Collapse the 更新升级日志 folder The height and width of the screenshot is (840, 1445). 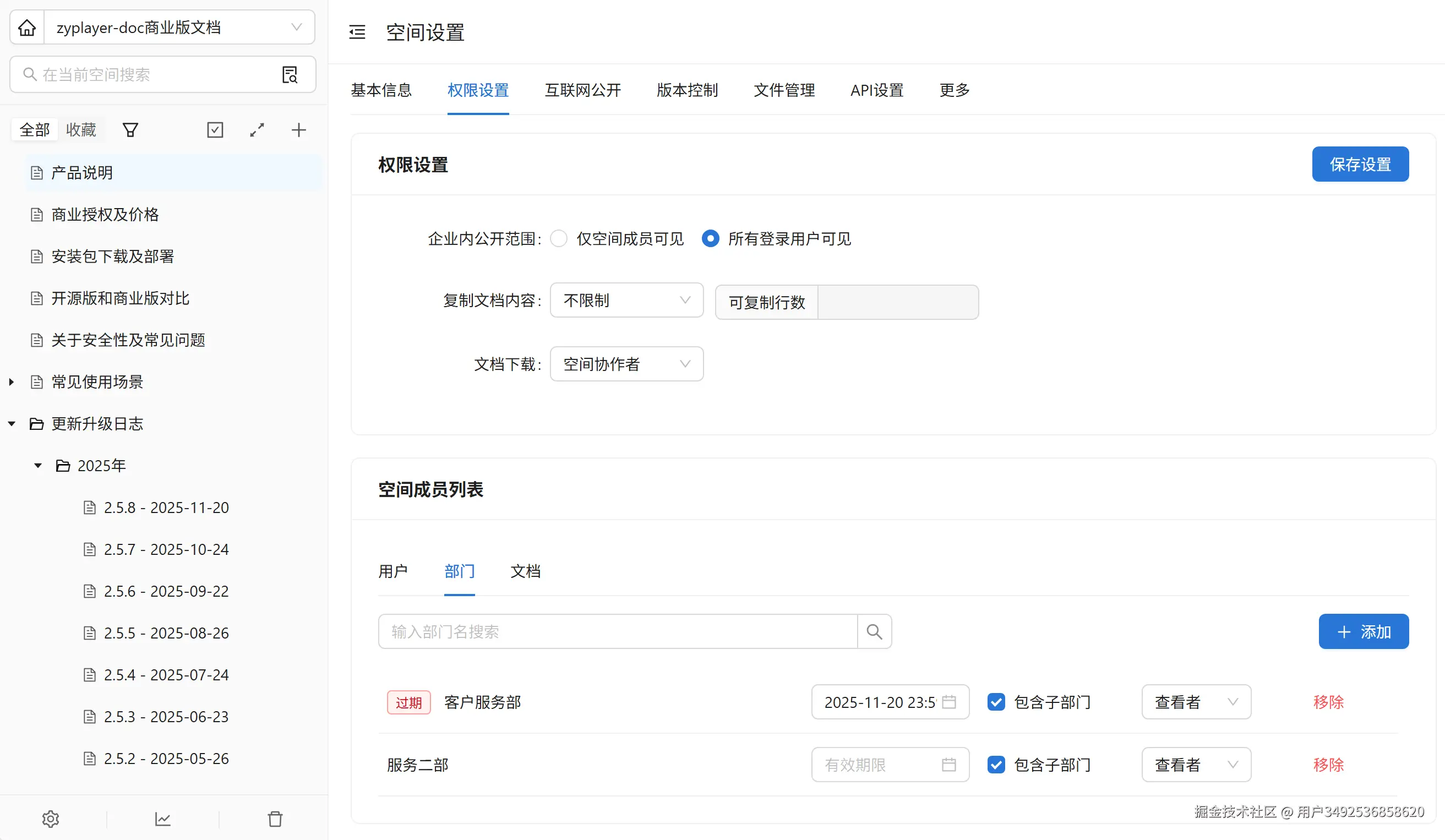(x=12, y=424)
